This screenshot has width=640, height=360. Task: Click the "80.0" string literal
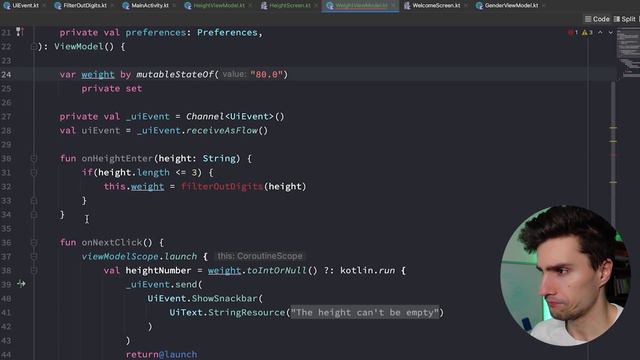point(267,75)
